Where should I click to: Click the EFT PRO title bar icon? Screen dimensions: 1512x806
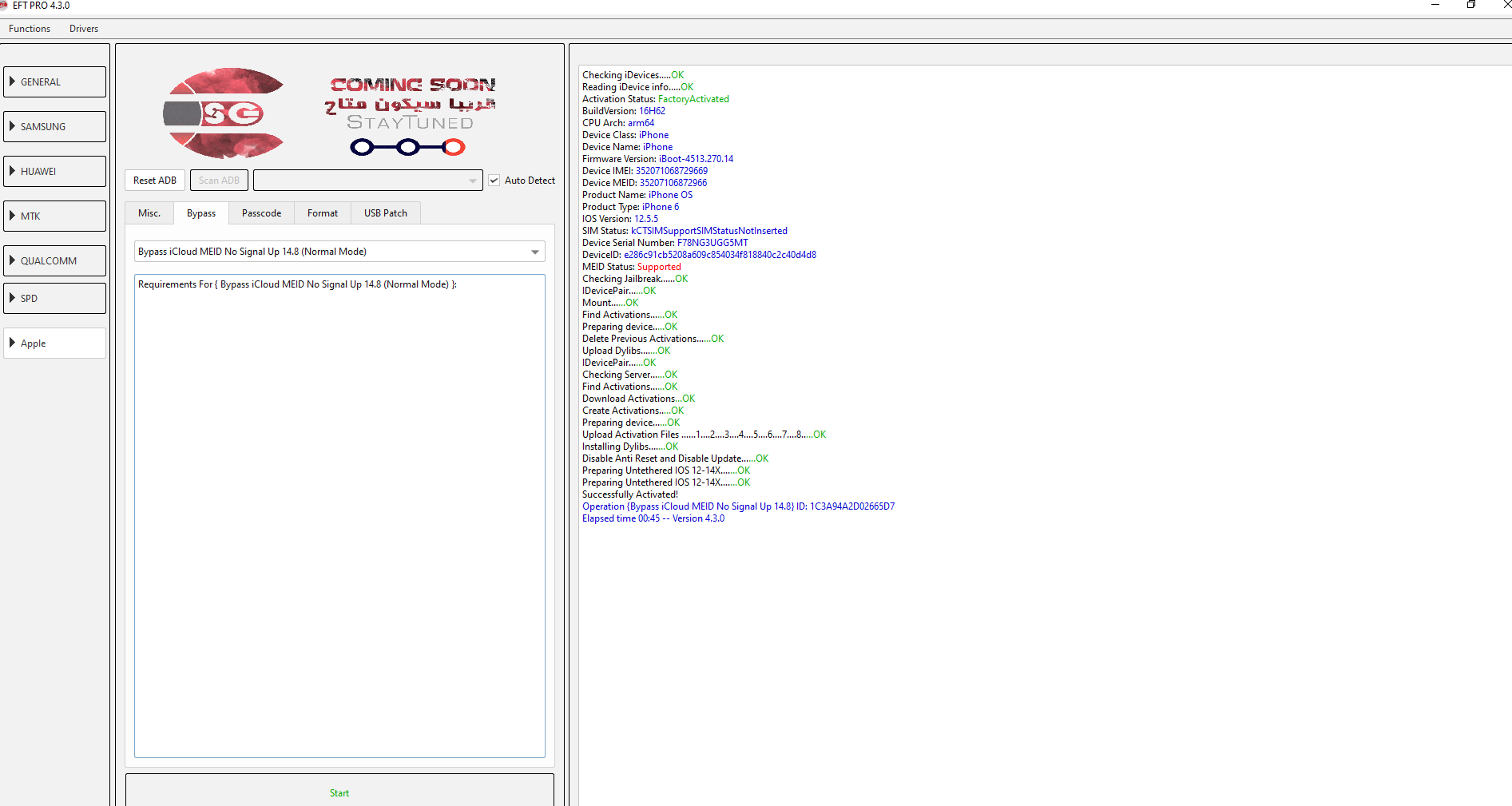pos(4,5)
